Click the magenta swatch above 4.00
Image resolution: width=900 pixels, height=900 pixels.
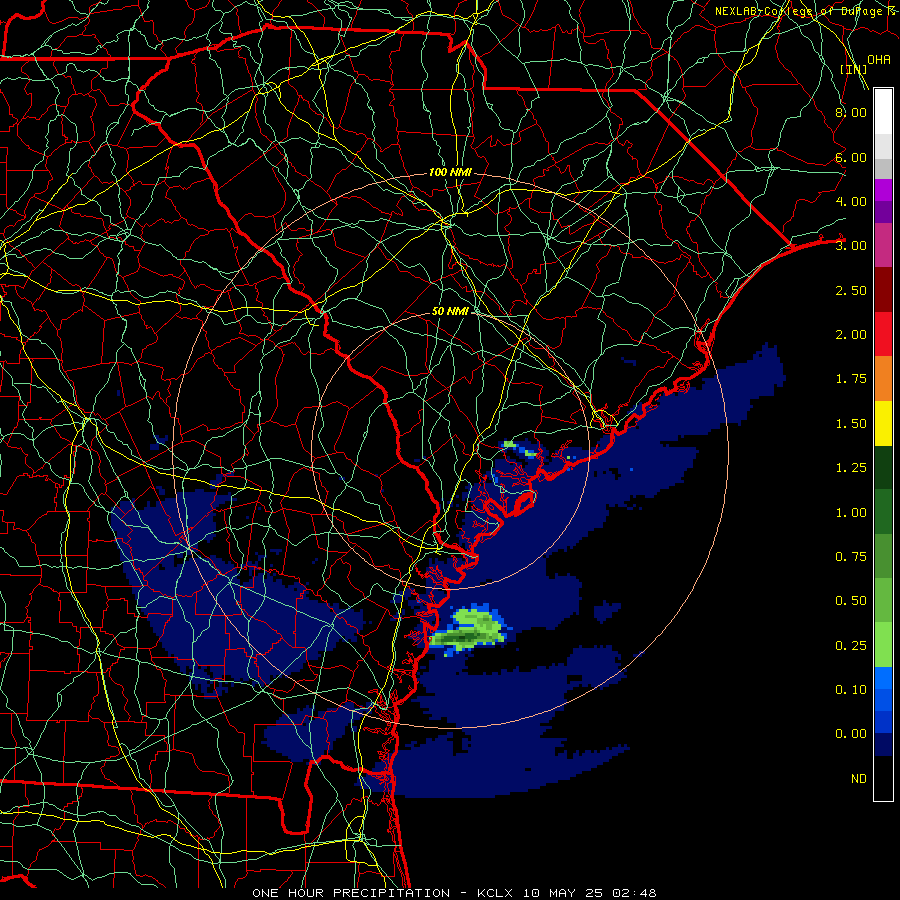pos(883,190)
